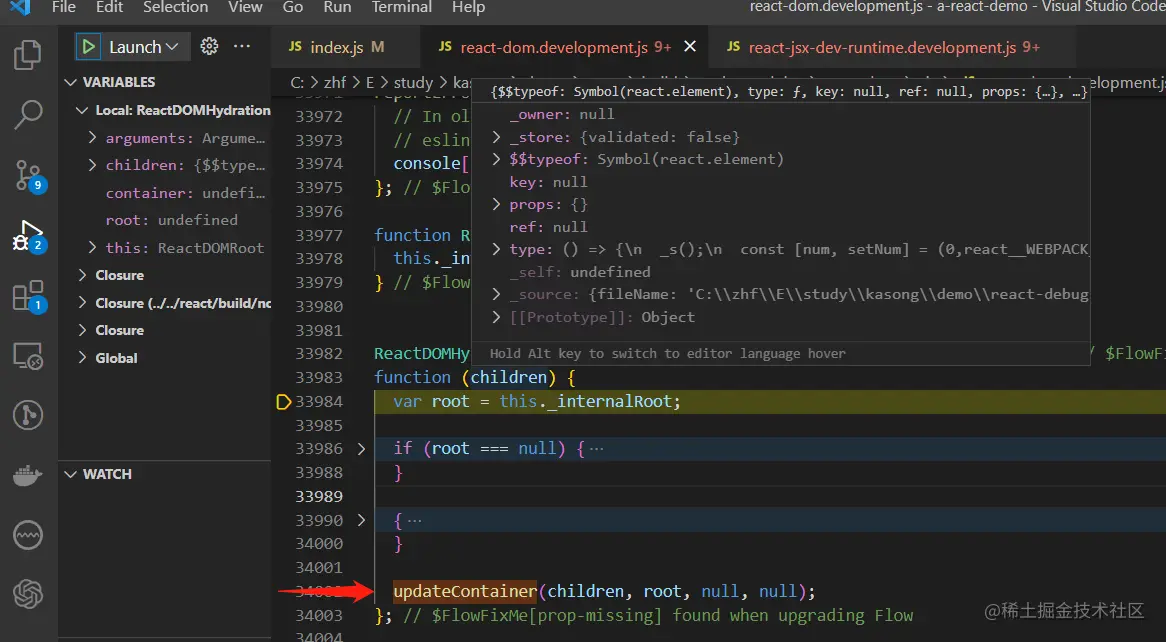Unfold code block at line 33990

[361, 520]
